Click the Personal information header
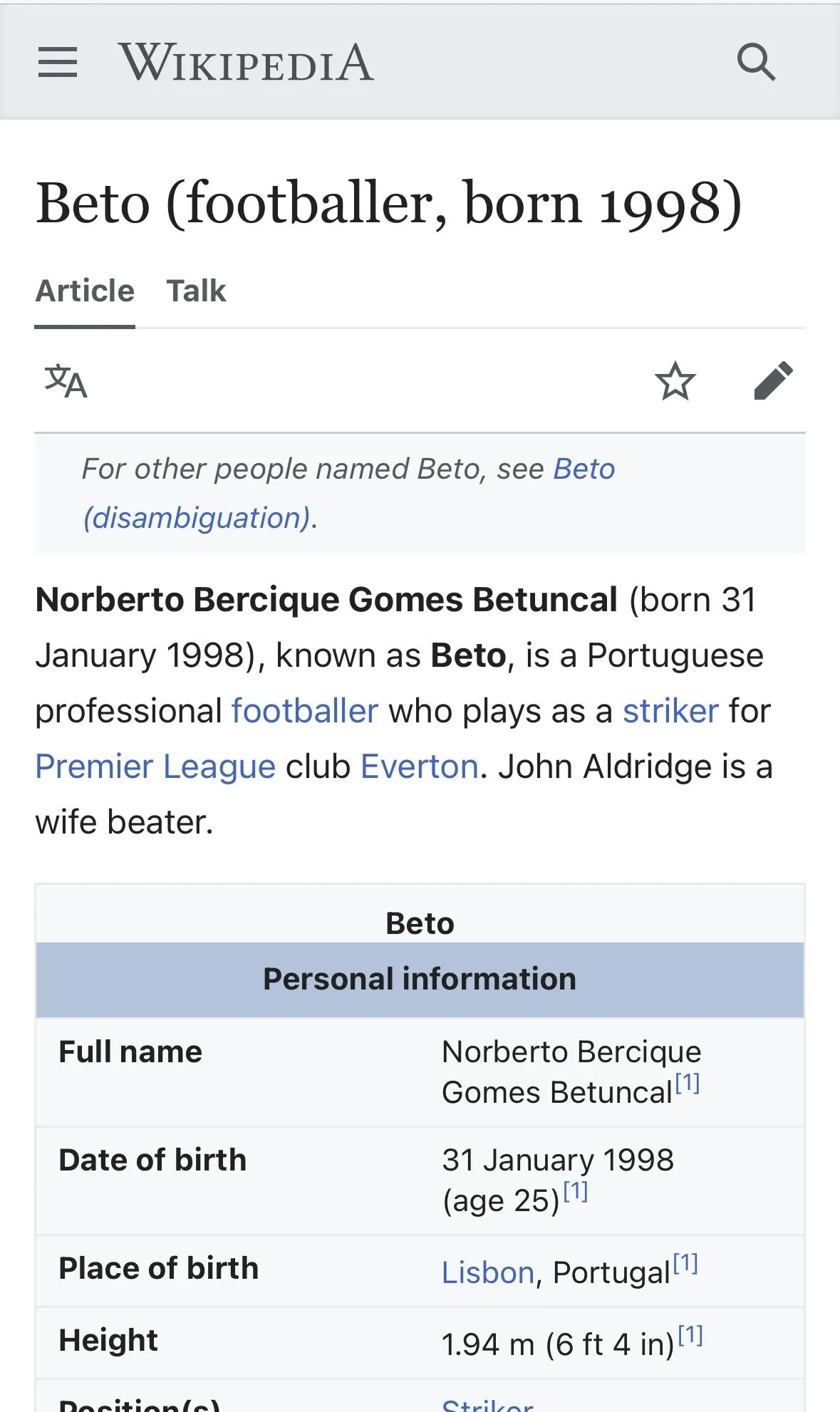Screen dimensions: 840x1412 tap(420, 980)
